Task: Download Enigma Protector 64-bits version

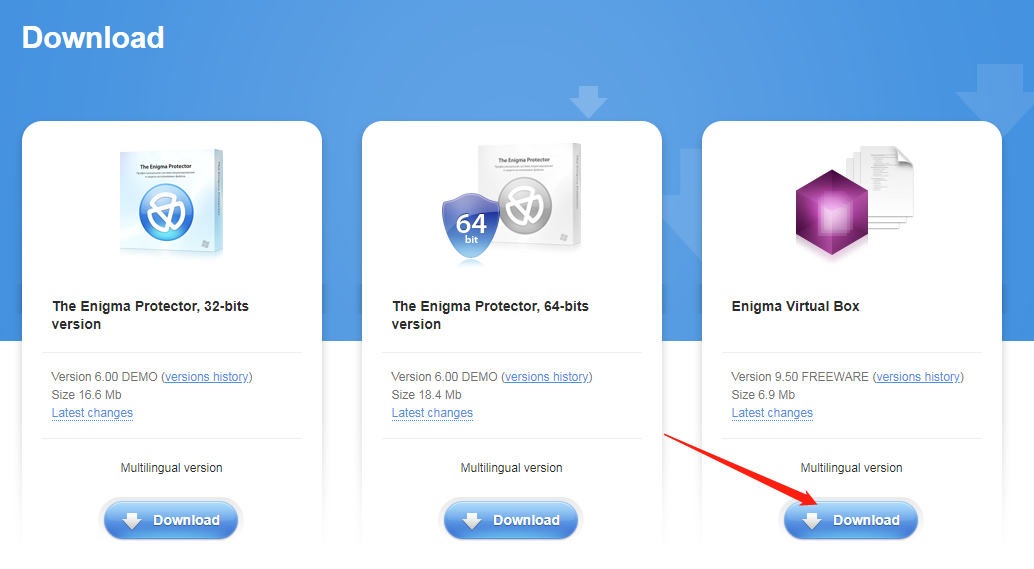Action: [x=511, y=520]
